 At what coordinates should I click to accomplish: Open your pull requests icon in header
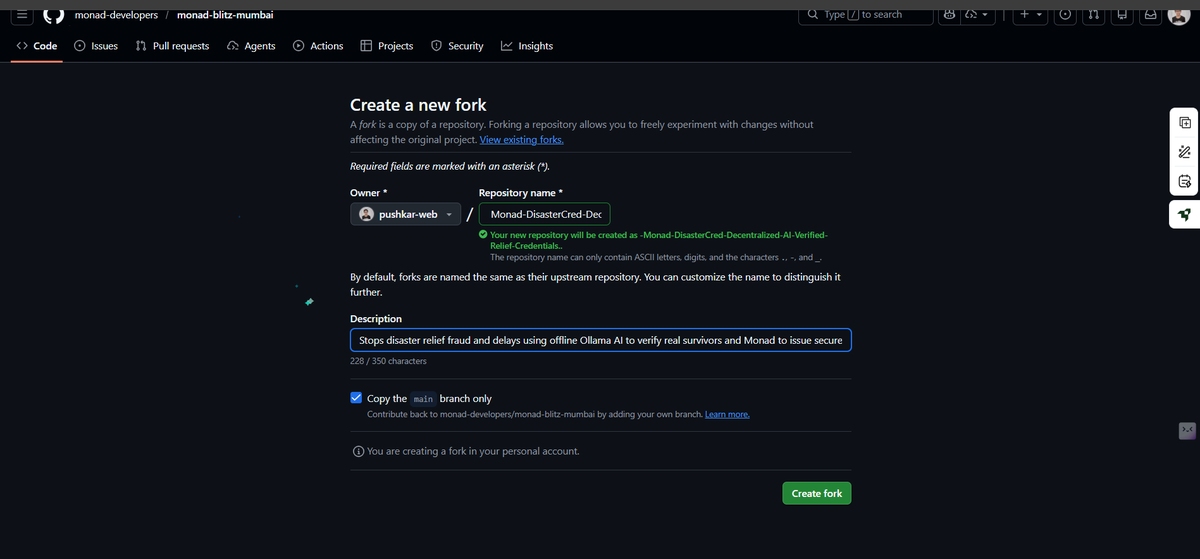[1094, 15]
